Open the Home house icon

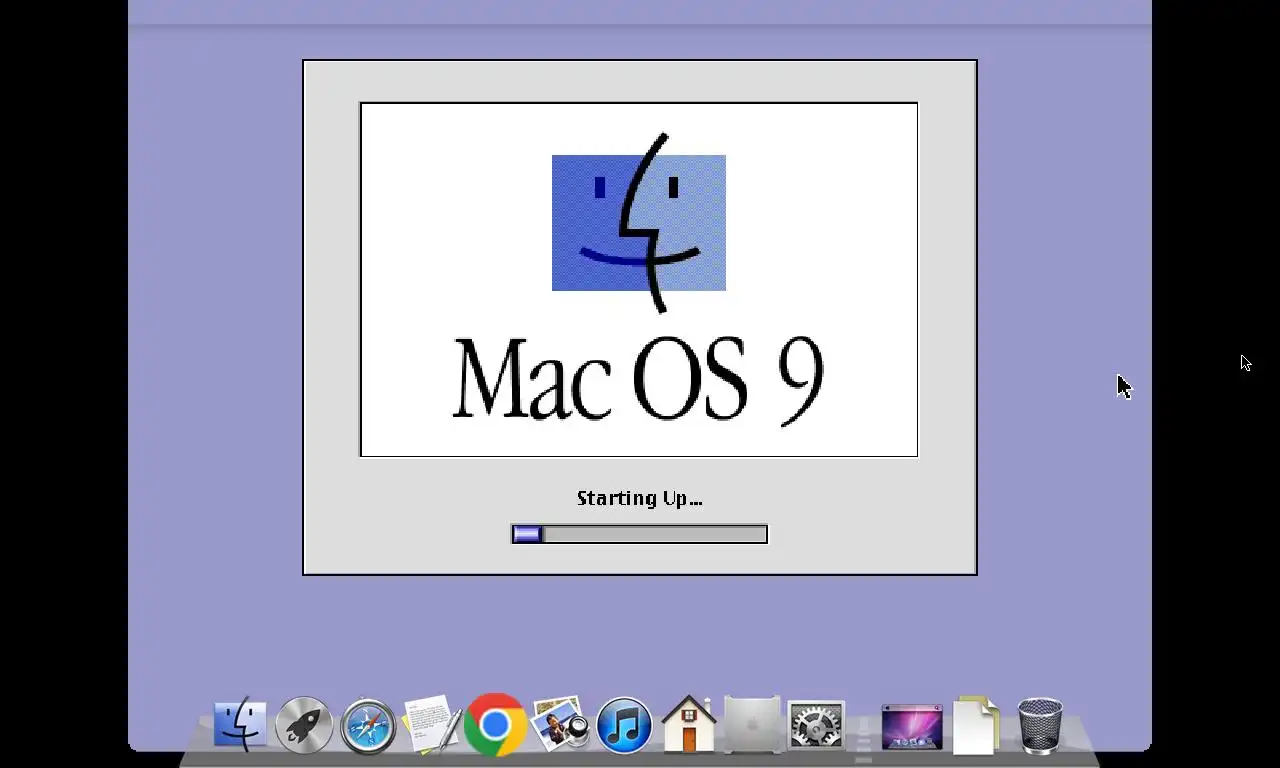tap(689, 723)
